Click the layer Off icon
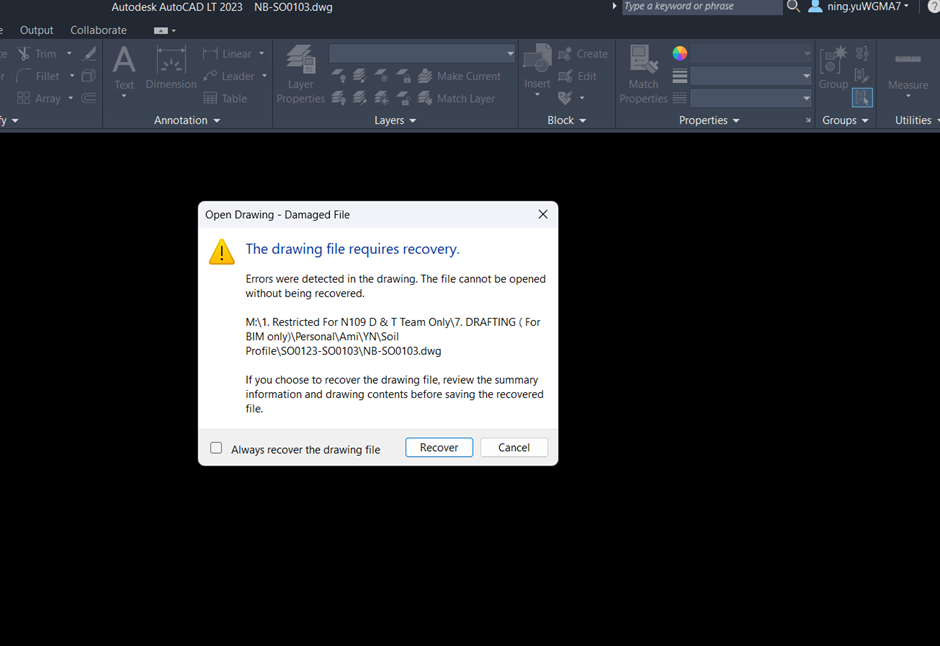Viewport: 940px width, 646px height. point(339,76)
